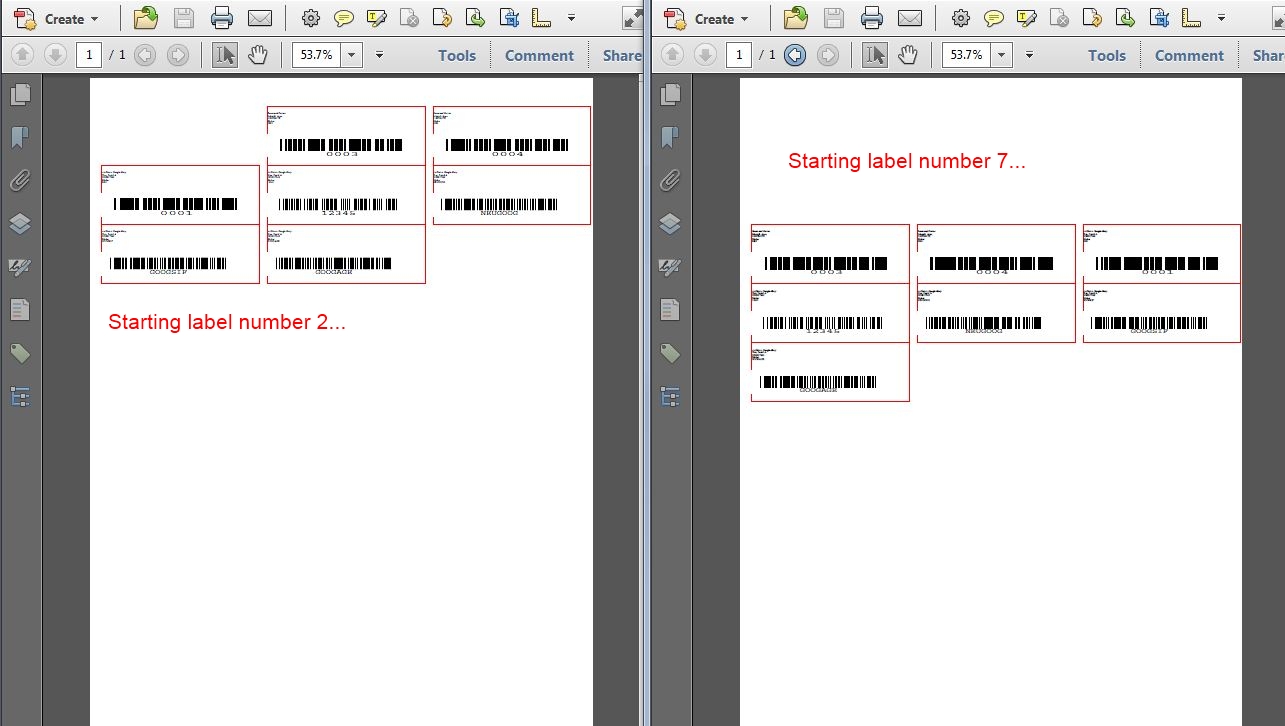
Task: Open the Bookmarks panel in left window sidebar
Action: tap(20, 138)
